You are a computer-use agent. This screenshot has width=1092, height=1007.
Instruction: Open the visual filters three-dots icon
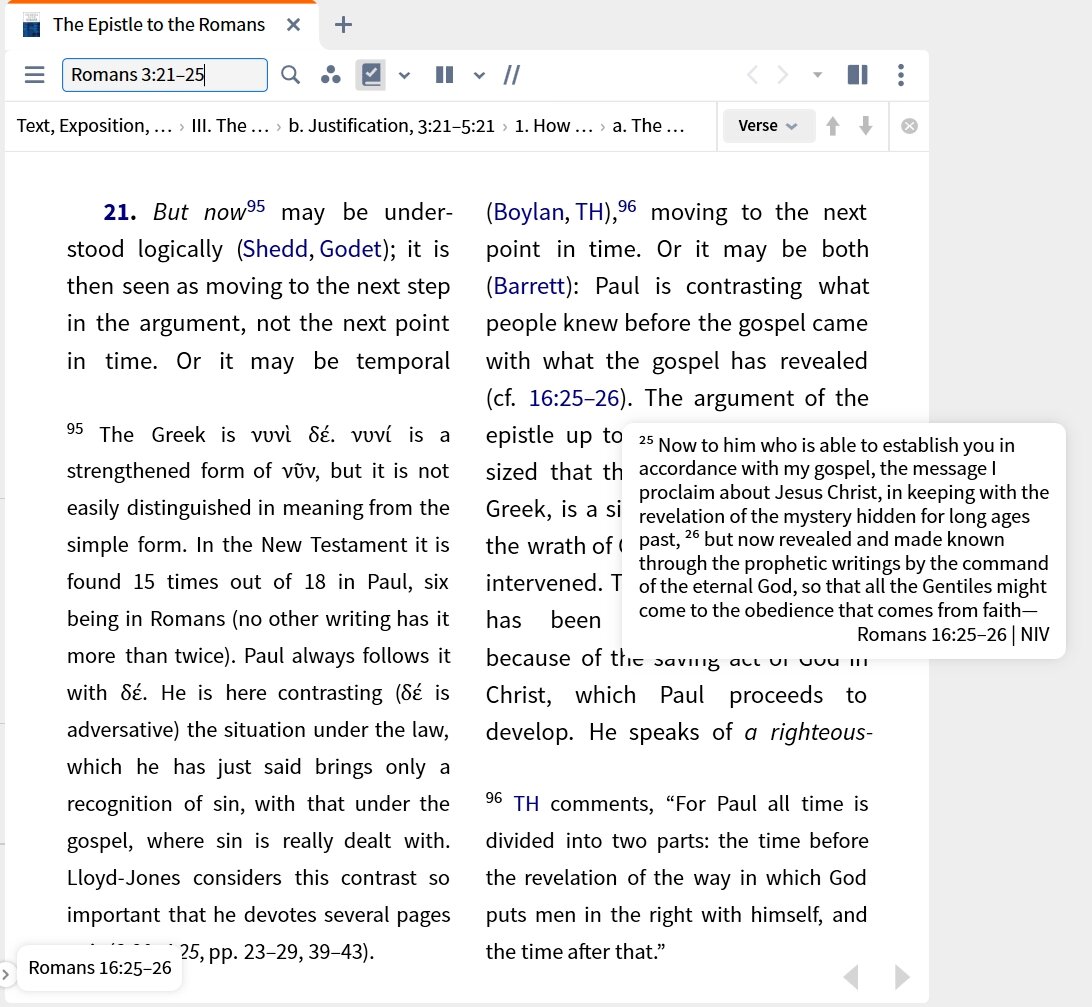point(331,75)
